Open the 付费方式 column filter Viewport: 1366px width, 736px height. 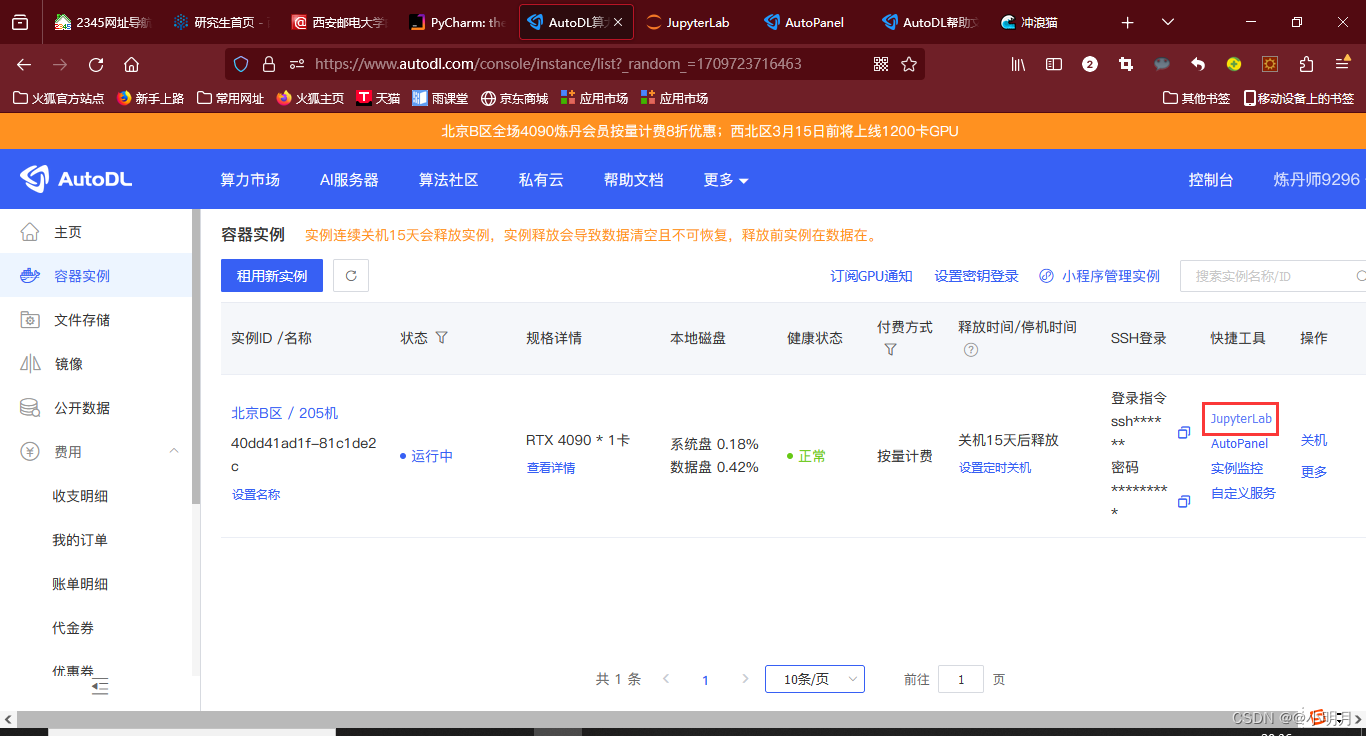[x=890, y=350]
